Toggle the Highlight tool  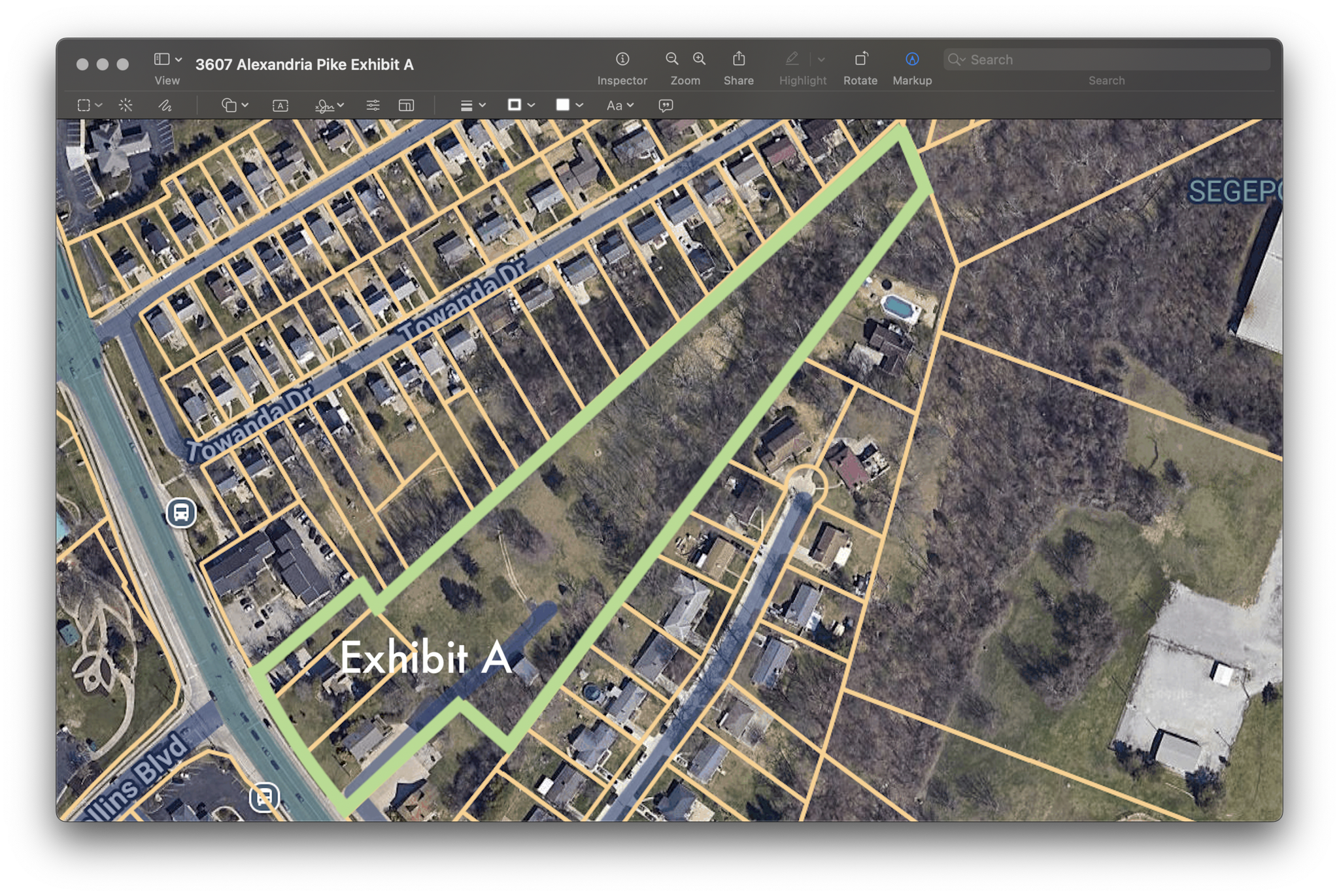click(x=792, y=59)
